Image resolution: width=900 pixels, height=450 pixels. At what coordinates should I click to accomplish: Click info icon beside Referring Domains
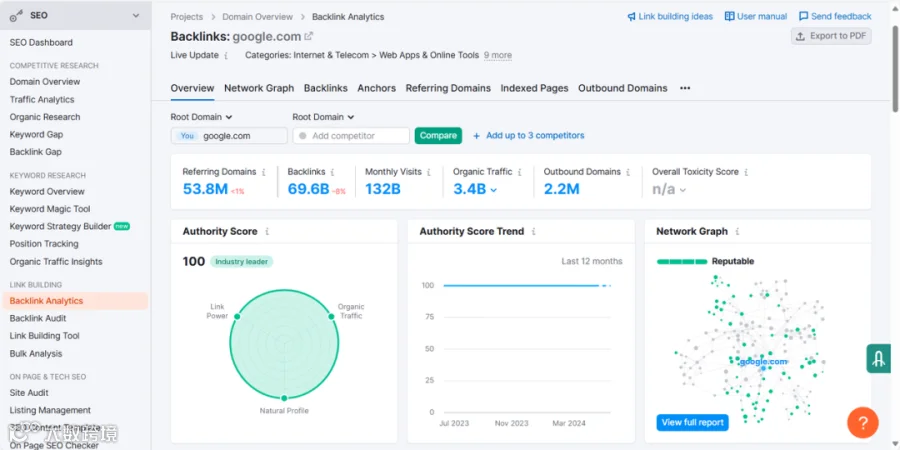tap(263, 172)
